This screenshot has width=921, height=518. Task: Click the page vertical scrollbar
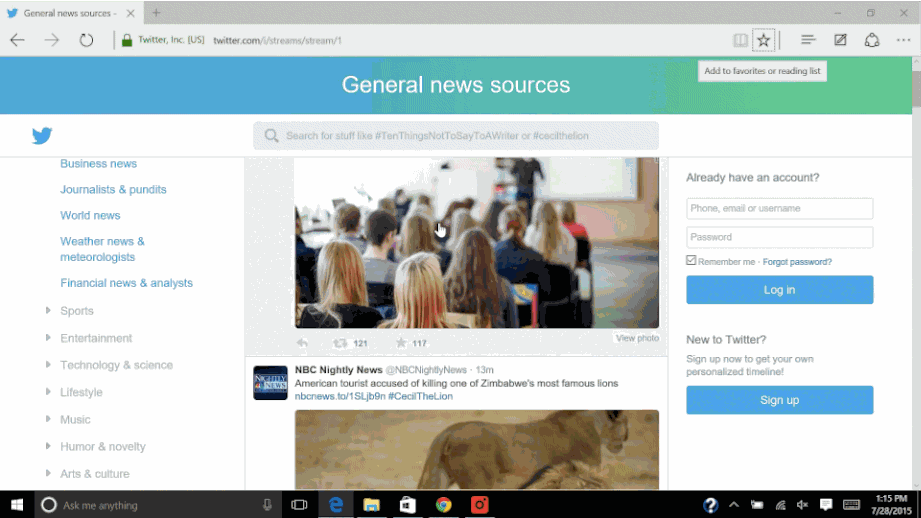916,273
